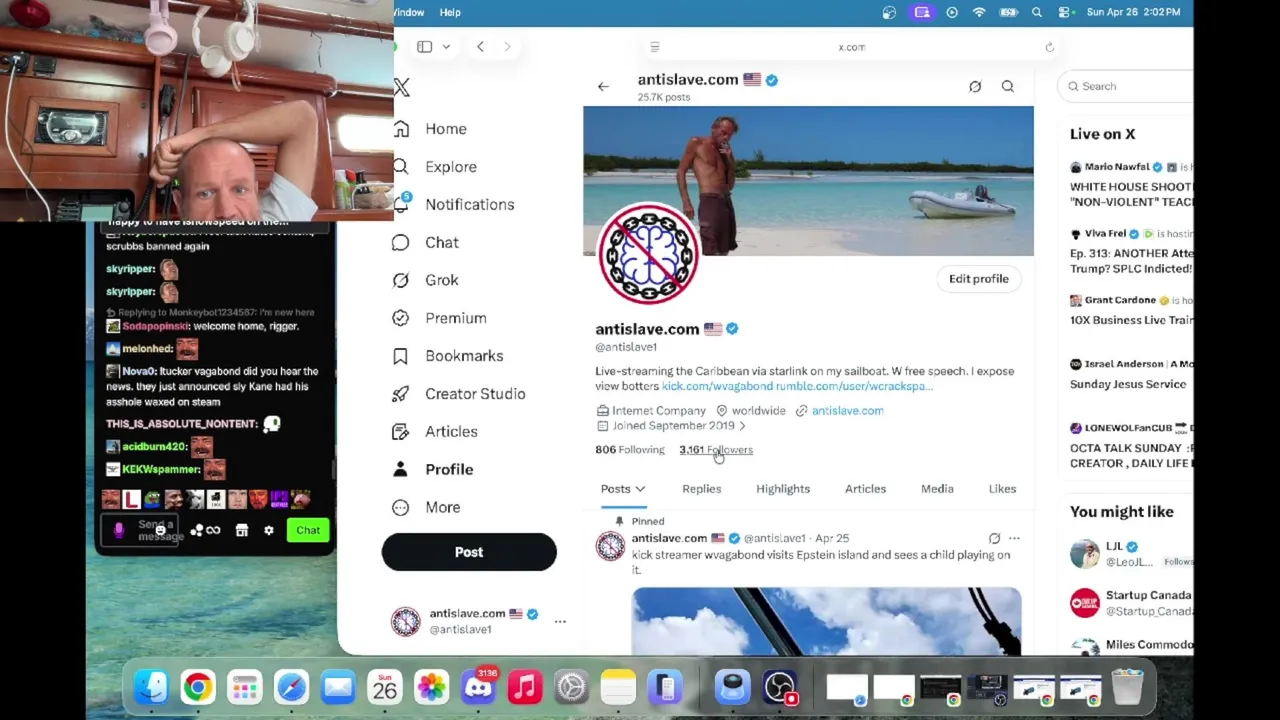Switch to the Articles profile tab
Screen dimensions: 1280x720
(x=865, y=489)
